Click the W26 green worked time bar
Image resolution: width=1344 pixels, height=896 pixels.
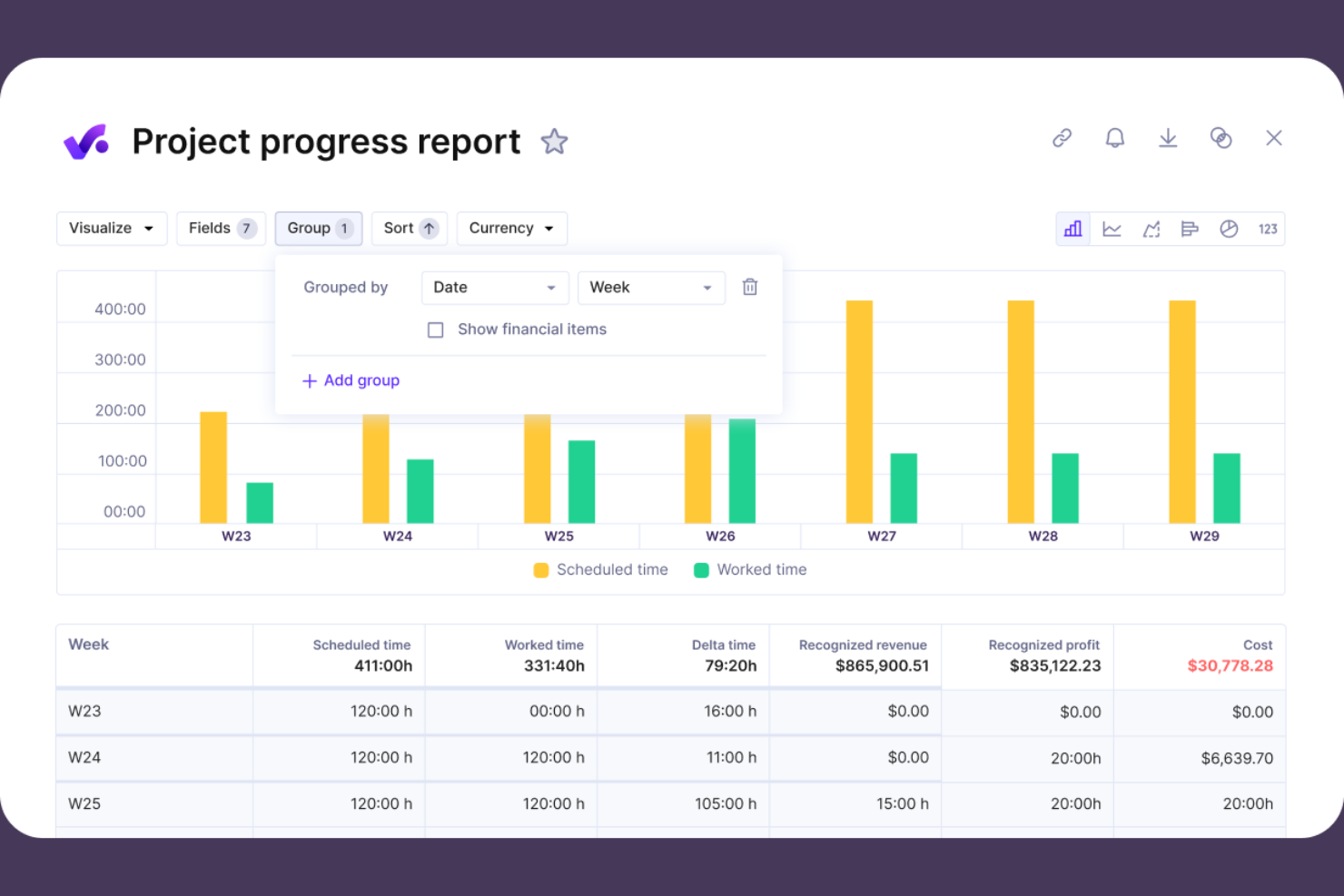[x=742, y=471]
